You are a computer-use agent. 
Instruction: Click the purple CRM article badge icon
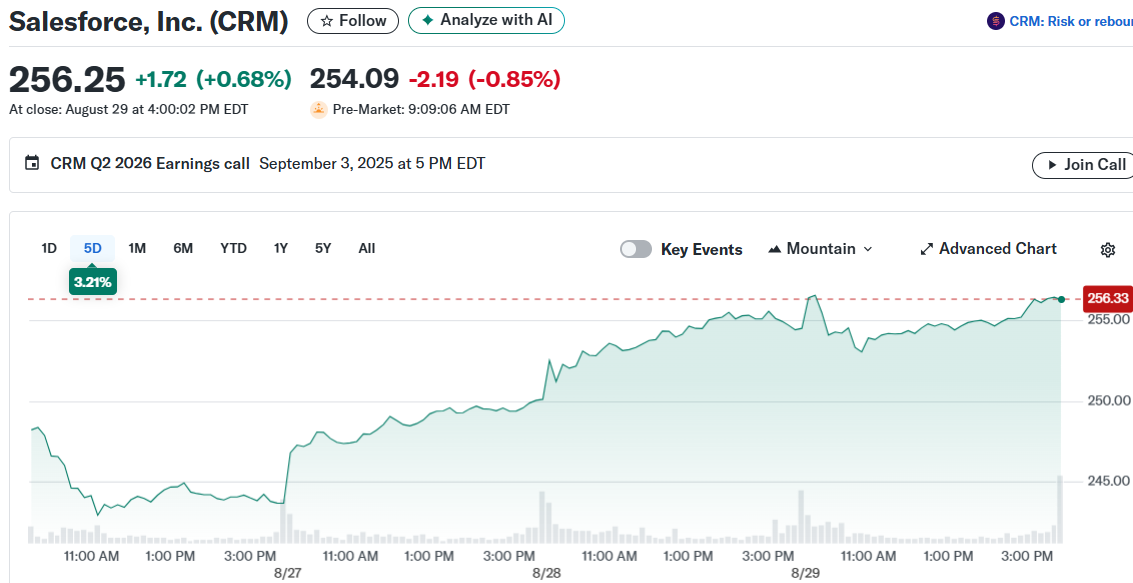point(996,21)
